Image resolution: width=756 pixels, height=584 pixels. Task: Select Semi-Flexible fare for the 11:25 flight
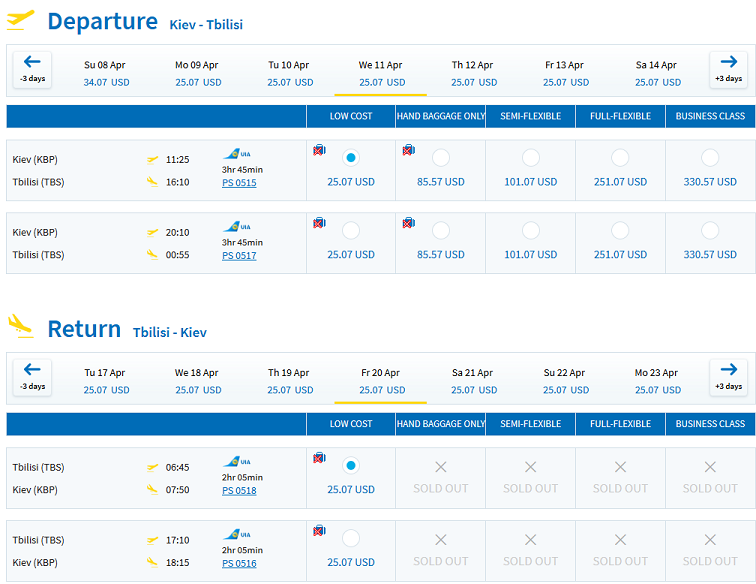coord(530,158)
